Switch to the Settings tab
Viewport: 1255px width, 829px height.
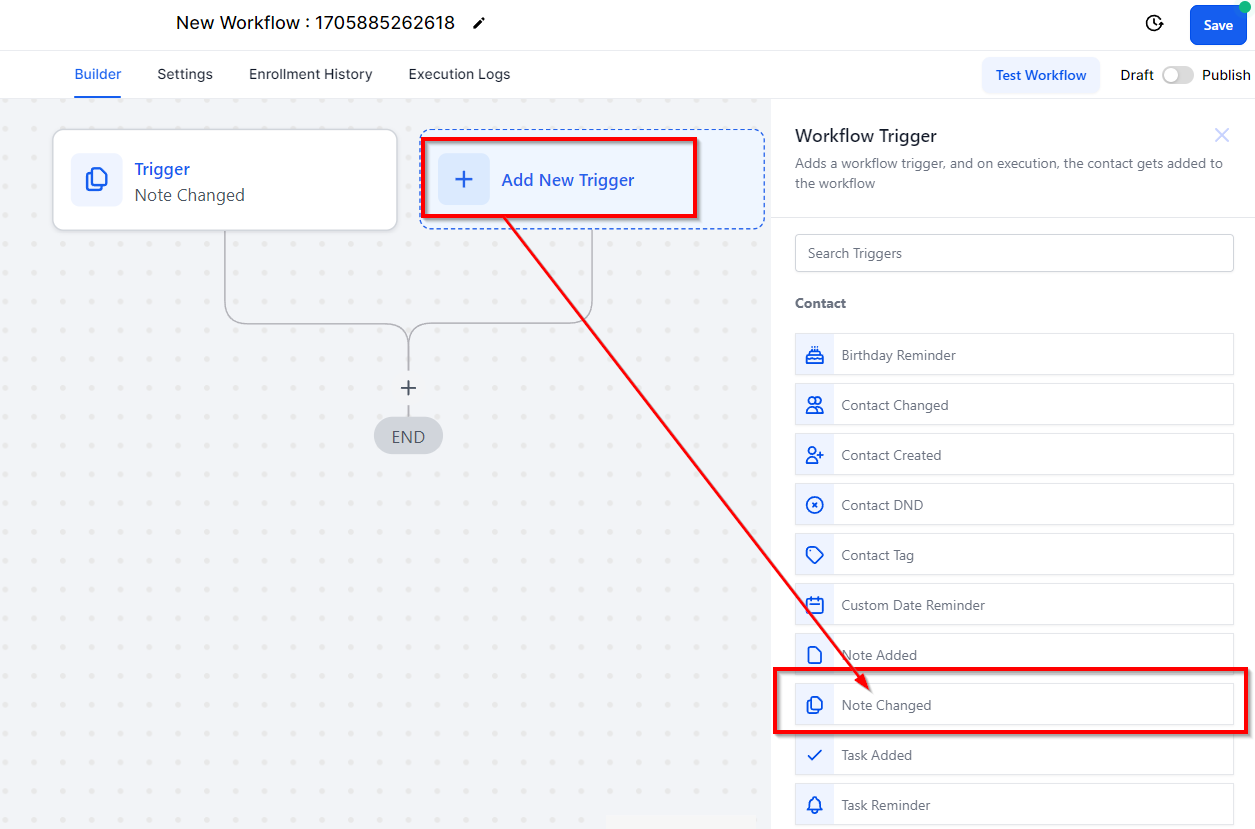tap(185, 74)
